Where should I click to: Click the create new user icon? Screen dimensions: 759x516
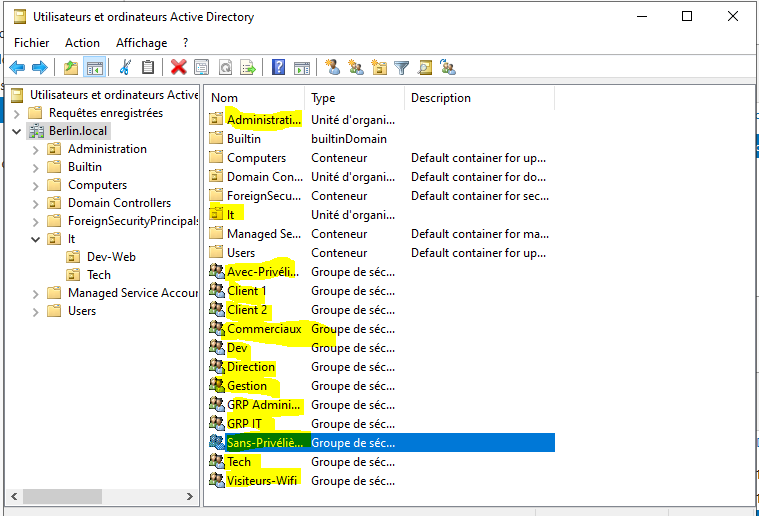pos(332,67)
